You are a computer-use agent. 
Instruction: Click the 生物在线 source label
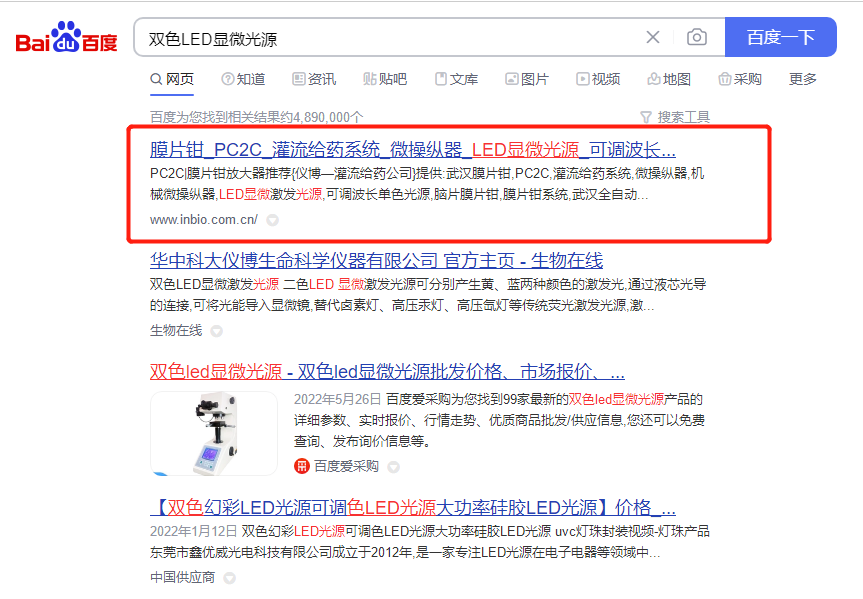pyautogui.click(x=176, y=330)
